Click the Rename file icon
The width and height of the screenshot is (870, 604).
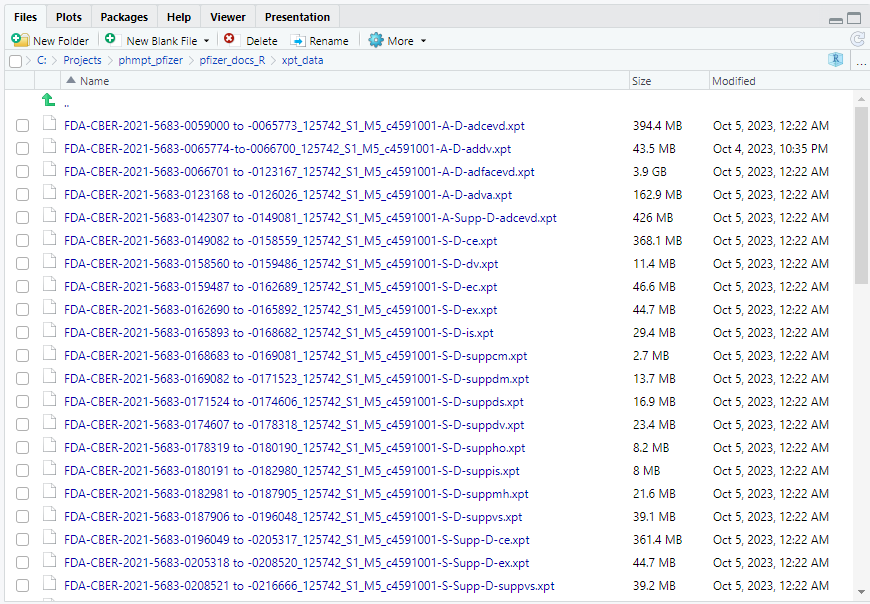coord(298,40)
